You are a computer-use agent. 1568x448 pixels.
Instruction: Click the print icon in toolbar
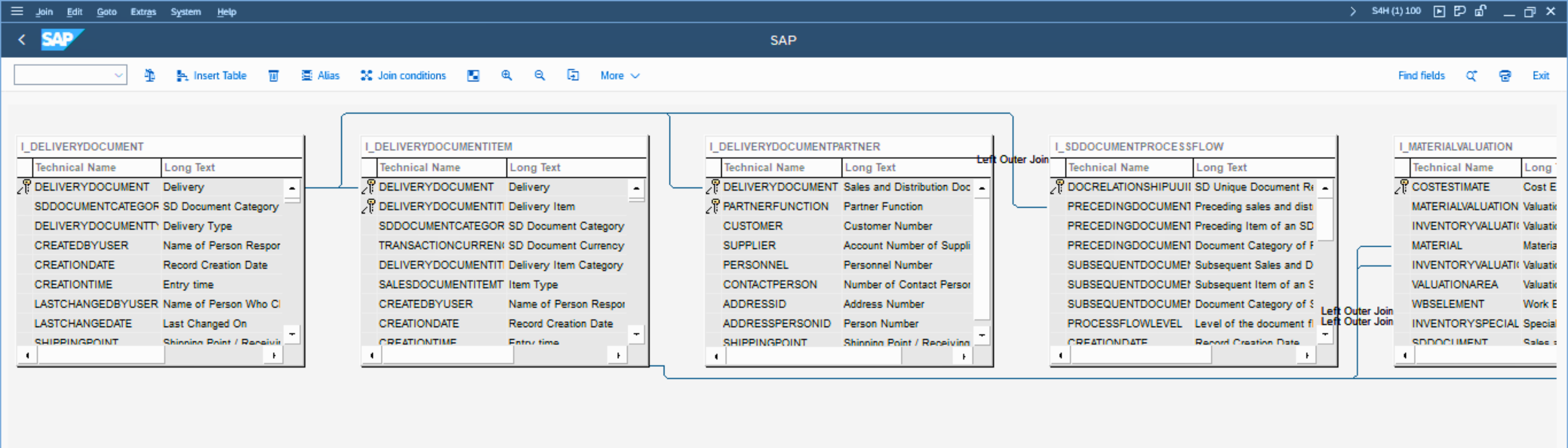pyautogui.click(x=1505, y=75)
